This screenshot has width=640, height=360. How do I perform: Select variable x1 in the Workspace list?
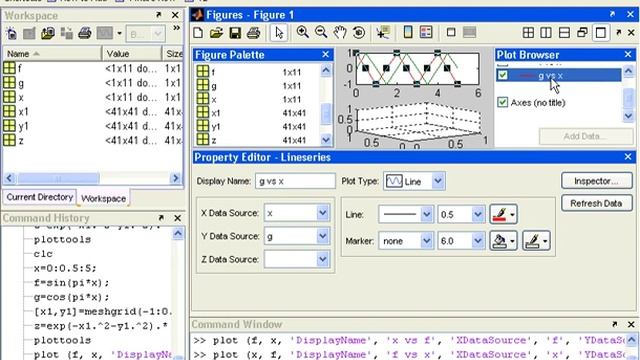point(92,111)
